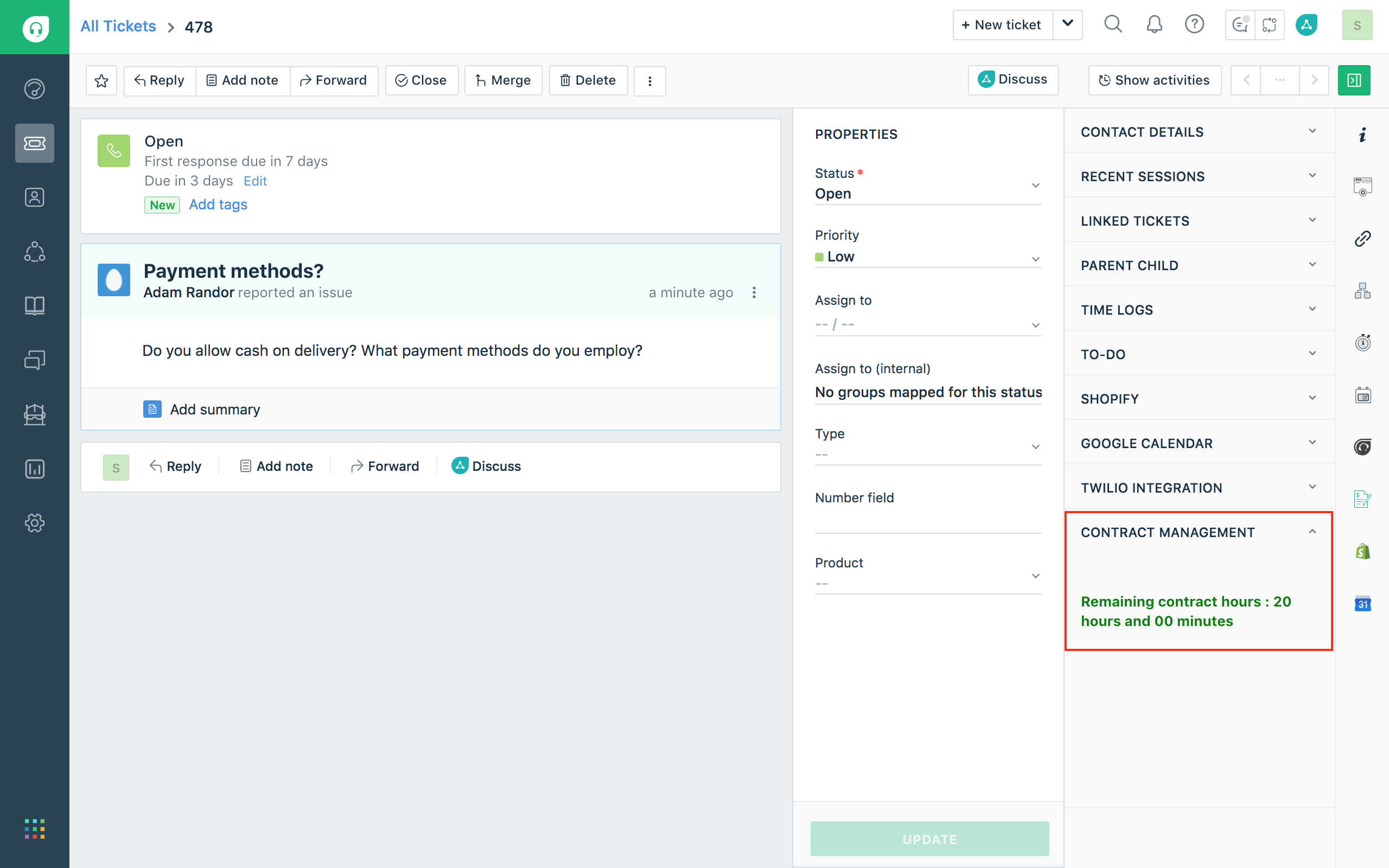The width and height of the screenshot is (1389, 868).
Task: Open the Status dropdown
Action: pos(927,193)
